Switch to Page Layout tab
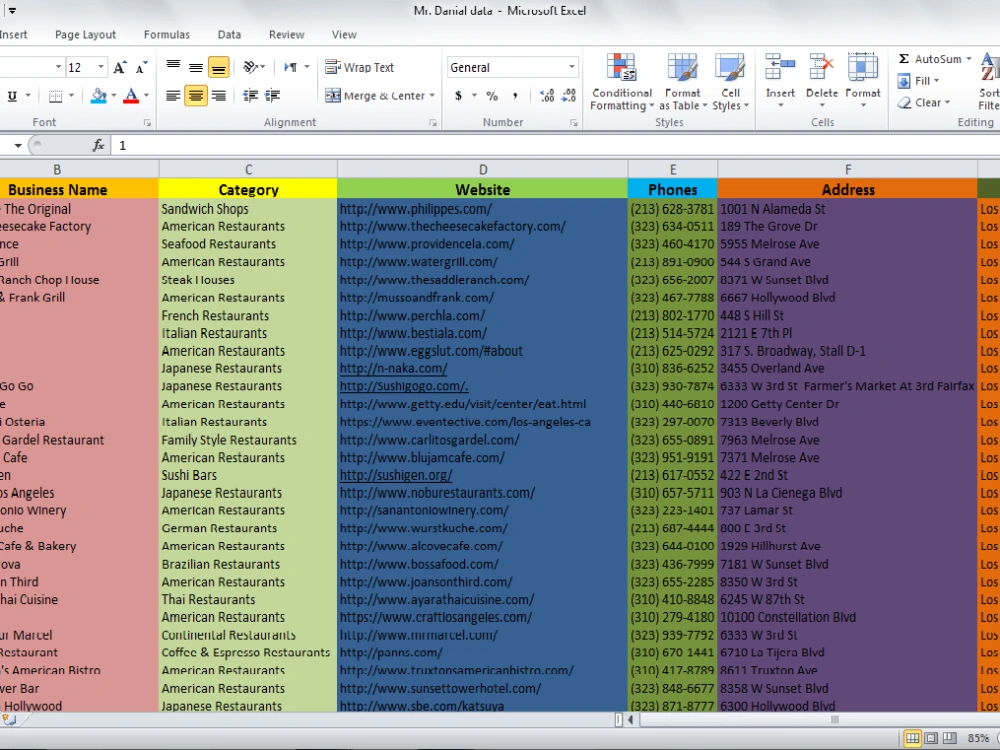1000x750 pixels. [85, 34]
